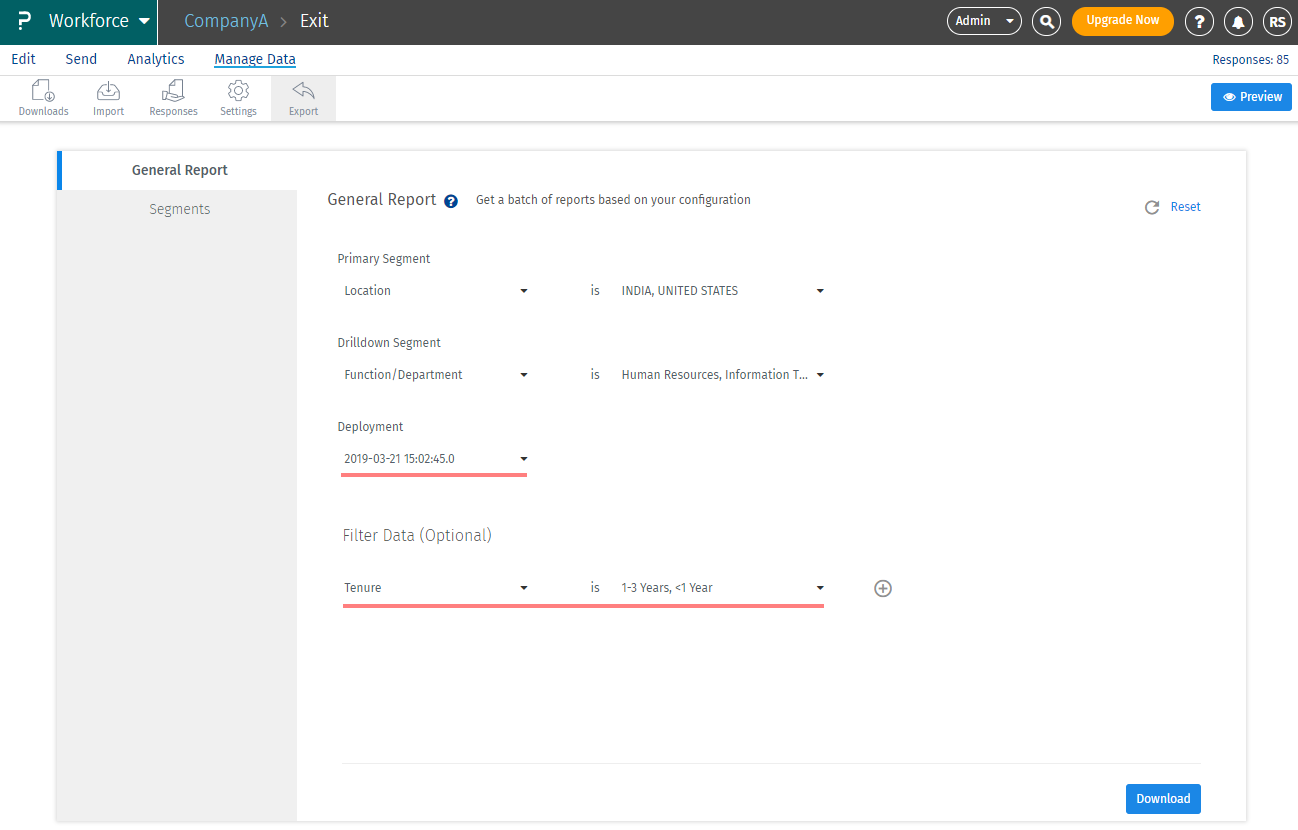Click the Reset link

[1185, 207]
